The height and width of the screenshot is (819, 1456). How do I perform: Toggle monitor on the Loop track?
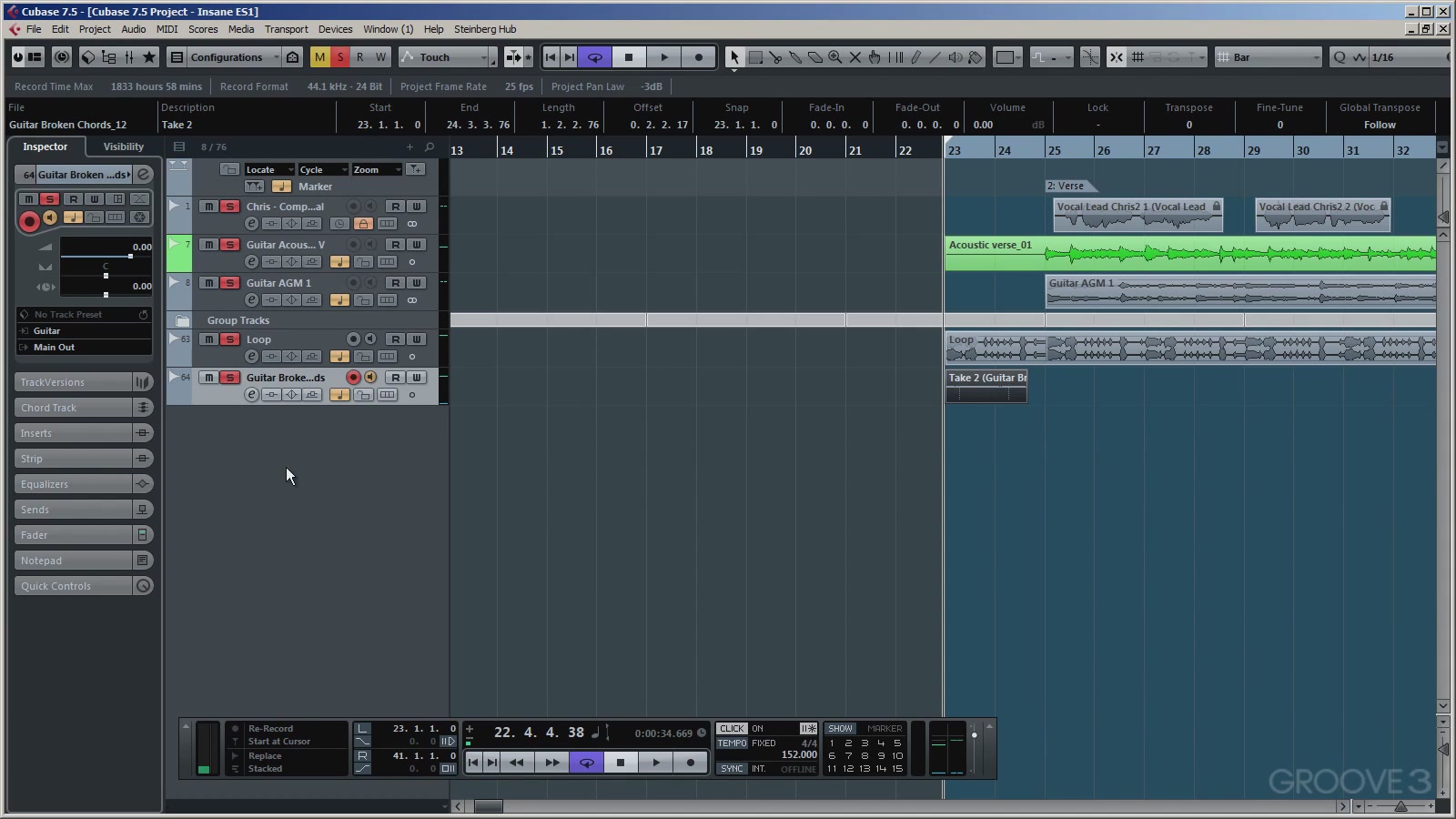click(370, 339)
